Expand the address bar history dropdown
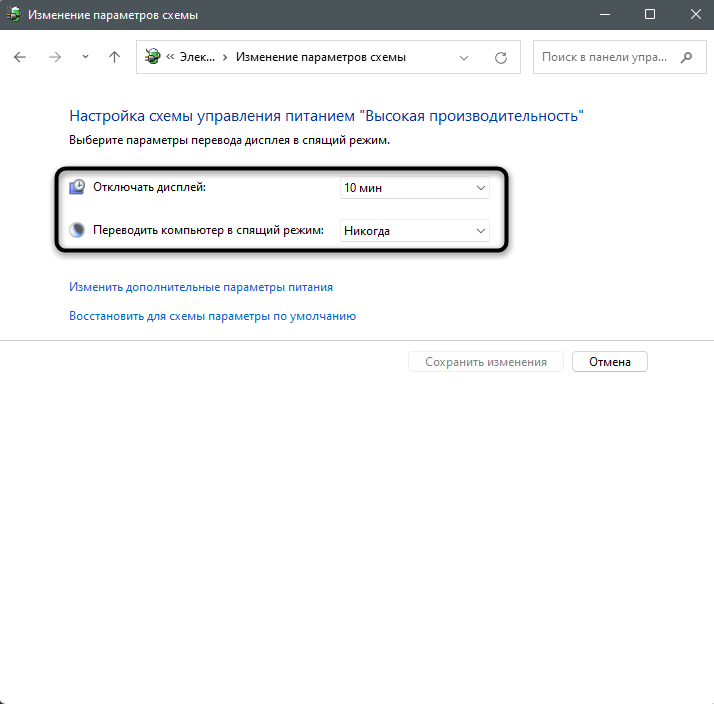714x704 pixels. [x=464, y=57]
